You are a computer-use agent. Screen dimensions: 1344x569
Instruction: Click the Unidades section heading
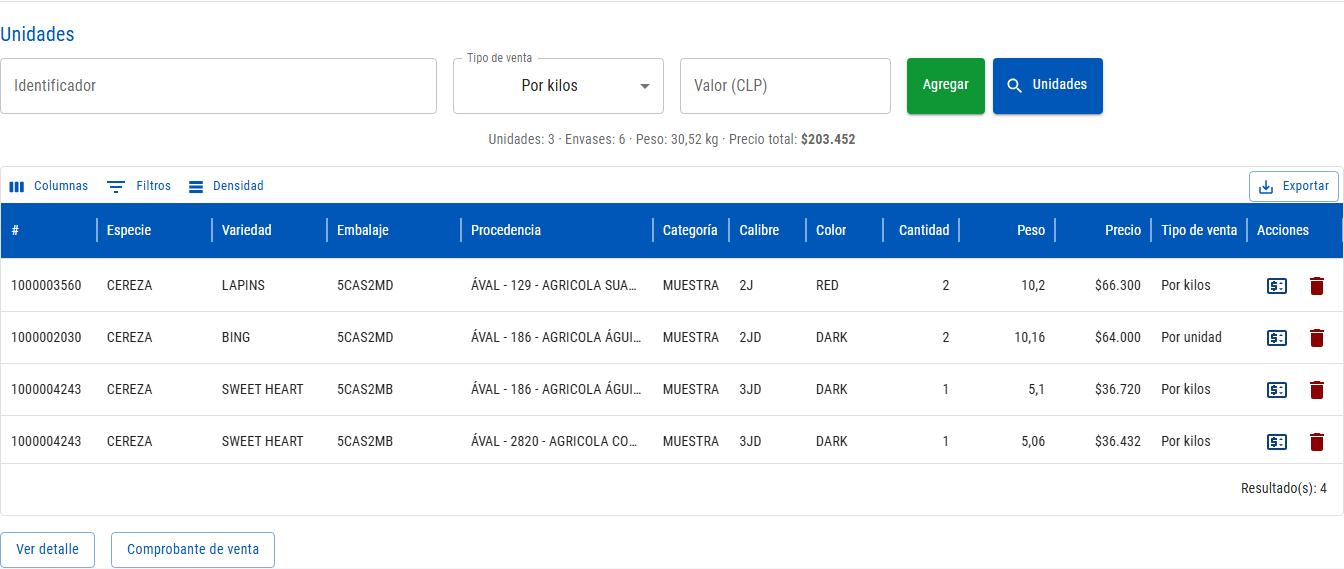pos(37,34)
